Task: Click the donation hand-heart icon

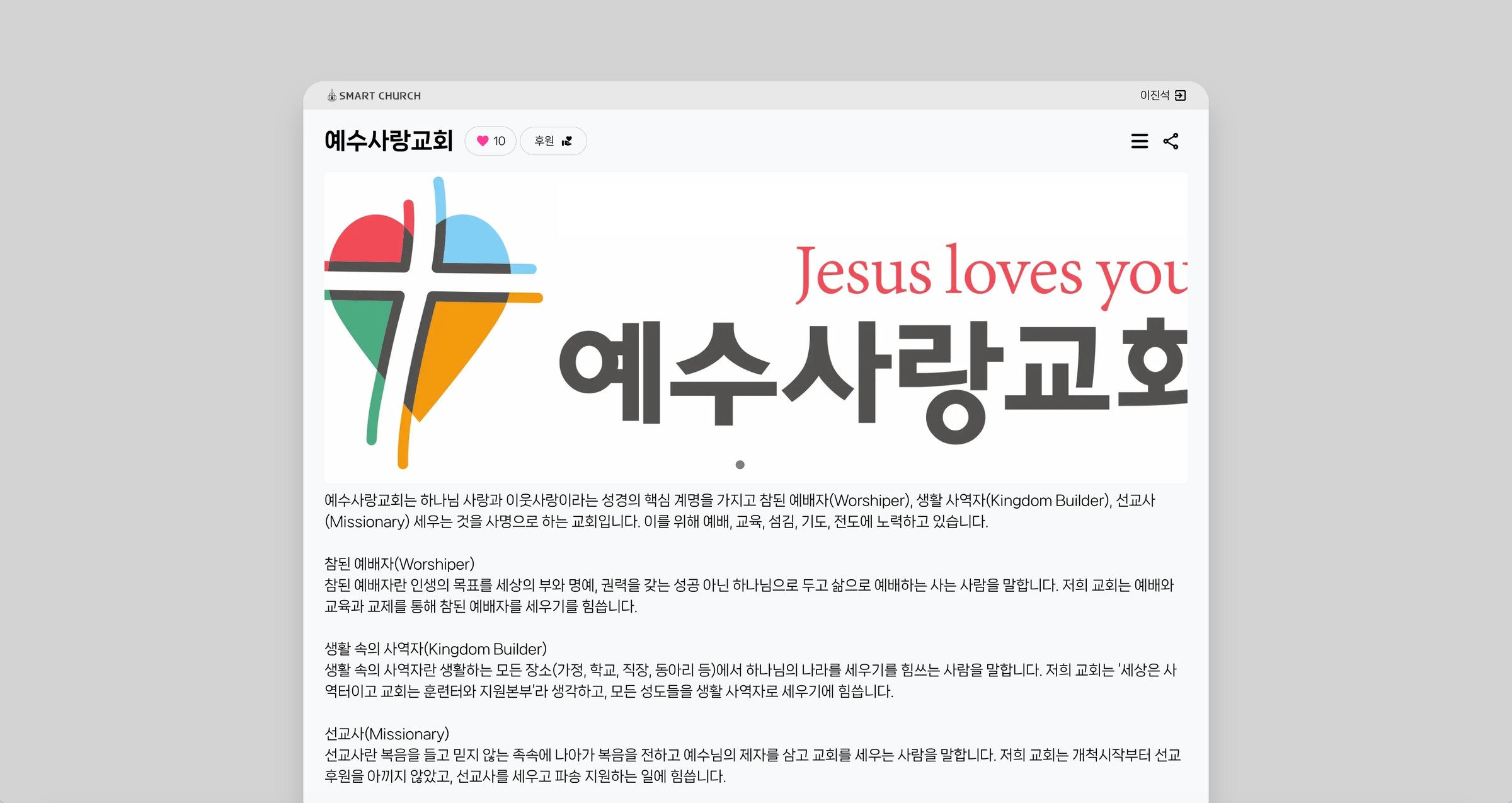Action: click(567, 141)
